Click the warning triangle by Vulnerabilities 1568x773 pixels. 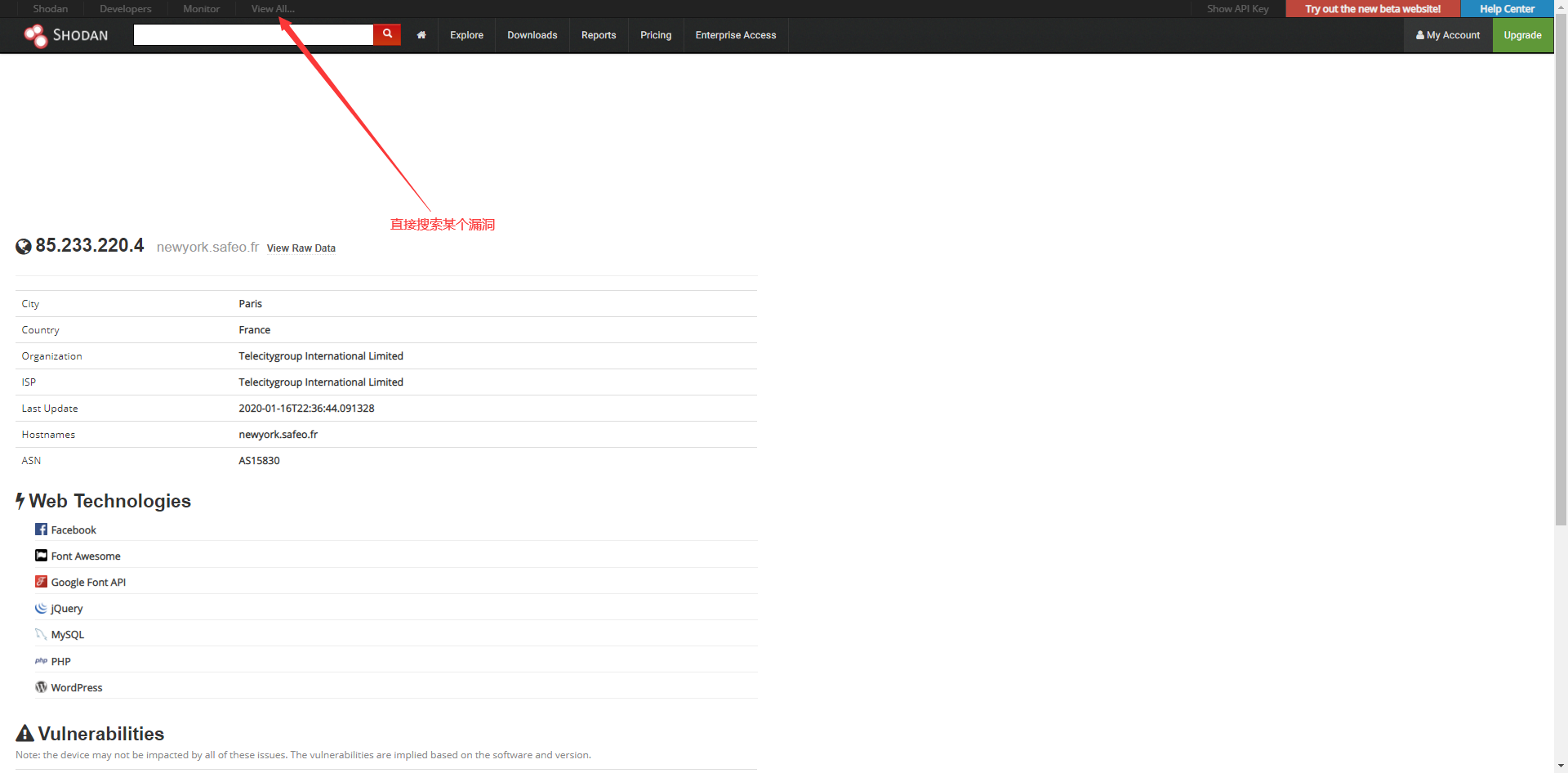tap(24, 733)
